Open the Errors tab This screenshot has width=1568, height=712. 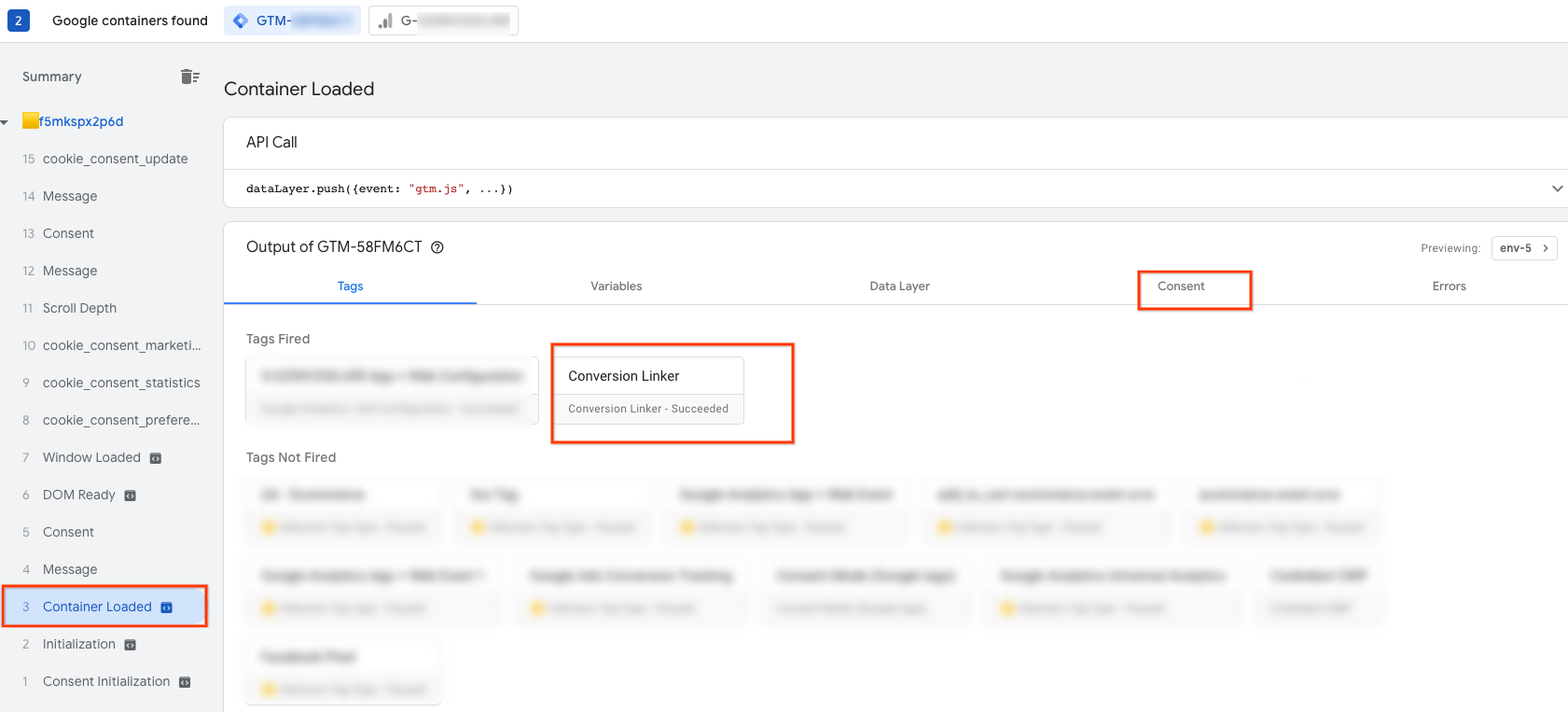coord(1450,286)
